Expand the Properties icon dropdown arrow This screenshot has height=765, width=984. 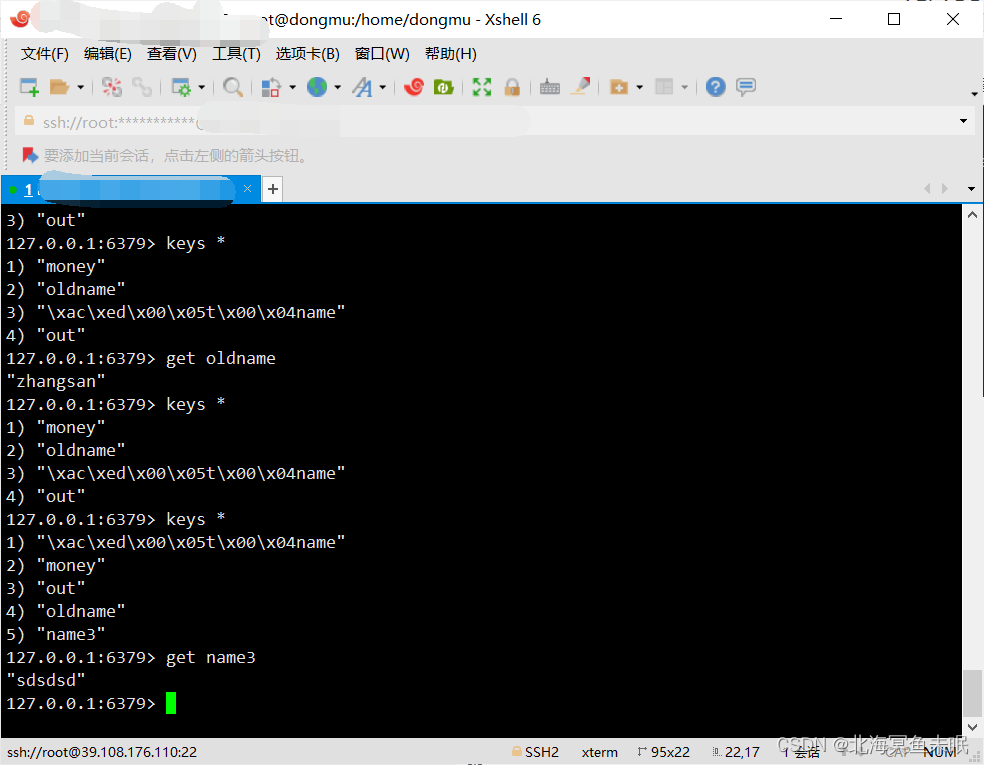point(201,87)
